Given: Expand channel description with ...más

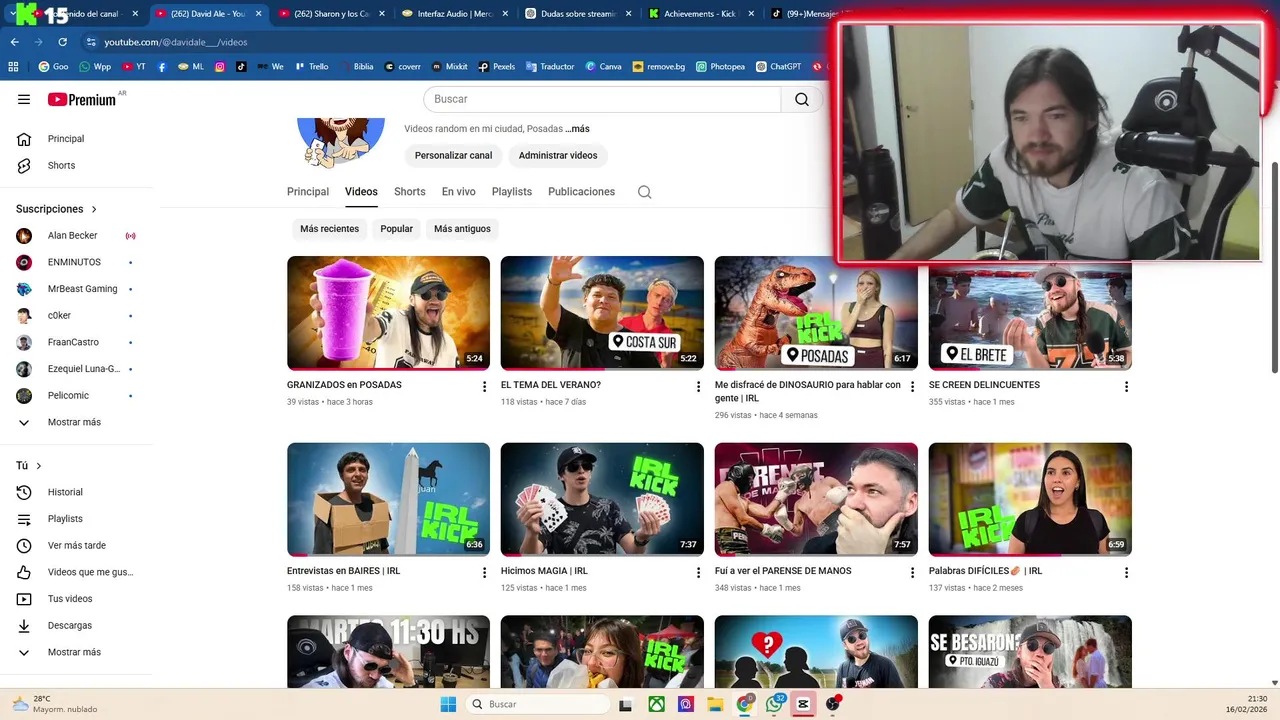Looking at the screenshot, I should 577,129.
